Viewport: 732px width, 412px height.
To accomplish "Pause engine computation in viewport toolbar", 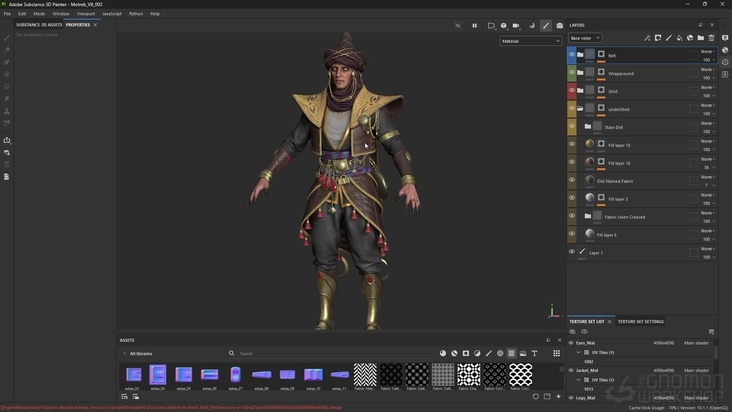I will click(x=474, y=26).
